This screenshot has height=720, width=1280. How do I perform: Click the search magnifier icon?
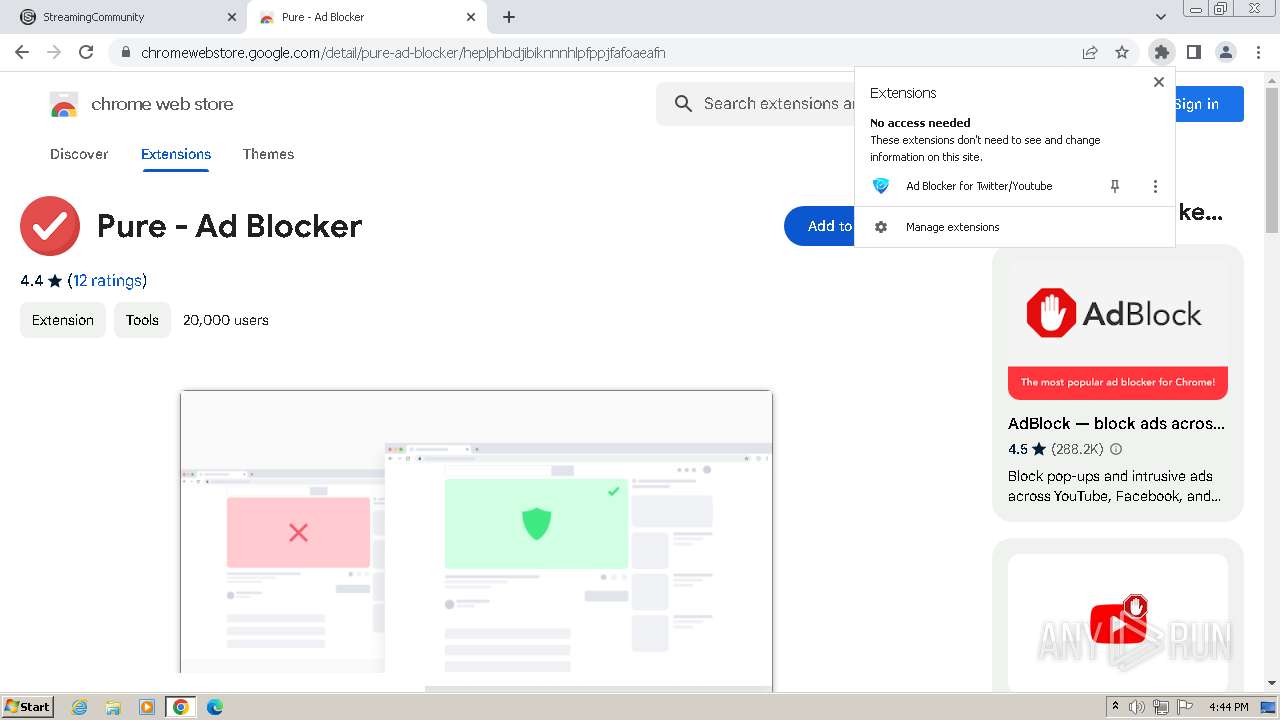tap(683, 104)
